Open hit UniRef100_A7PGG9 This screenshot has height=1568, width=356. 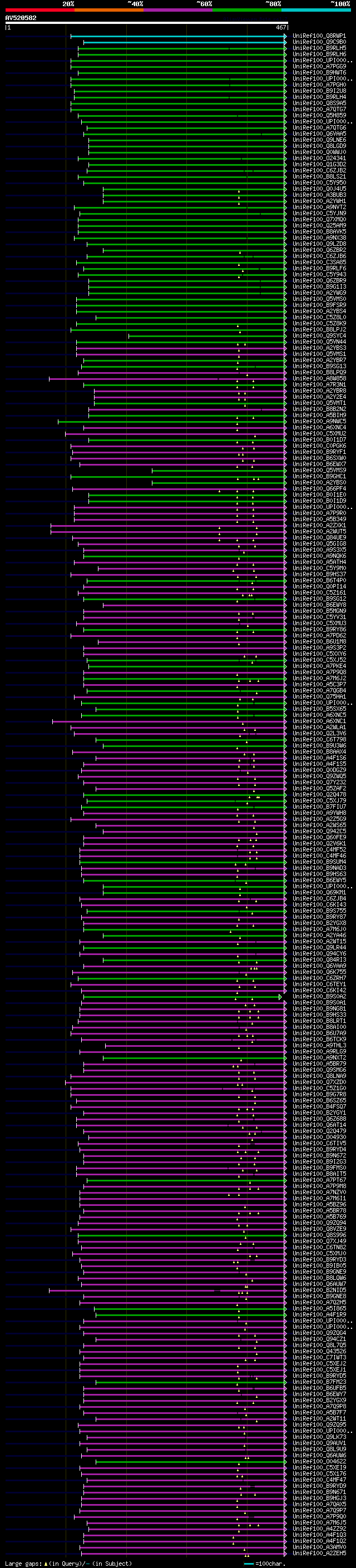[x=319, y=66]
